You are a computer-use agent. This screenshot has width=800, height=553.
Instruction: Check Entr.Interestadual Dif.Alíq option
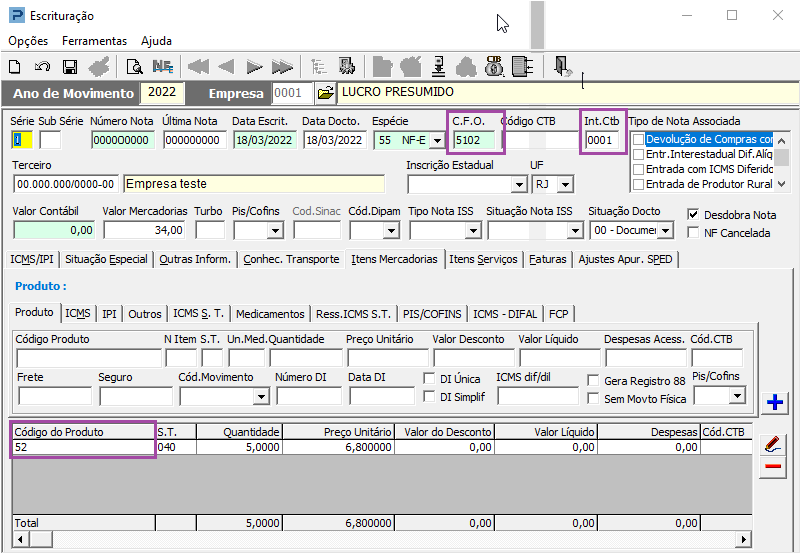(638, 154)
